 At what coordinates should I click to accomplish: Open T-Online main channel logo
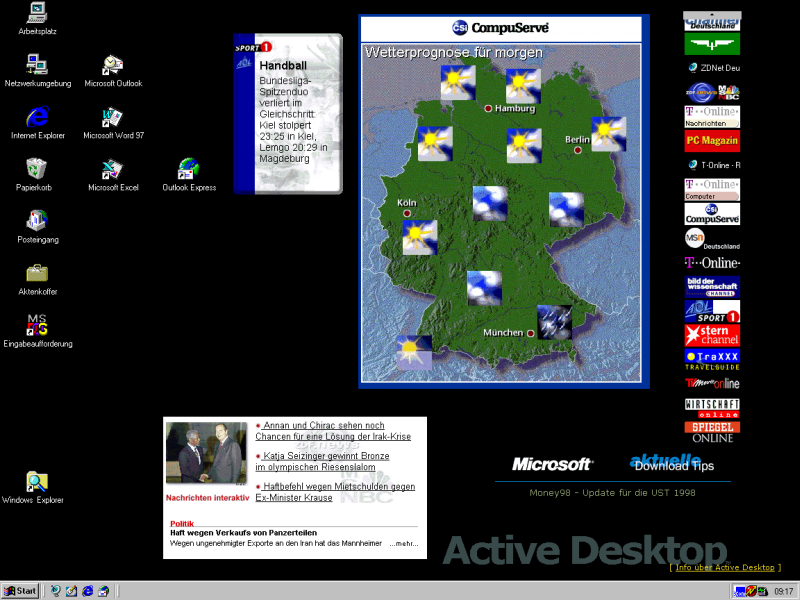712,263
